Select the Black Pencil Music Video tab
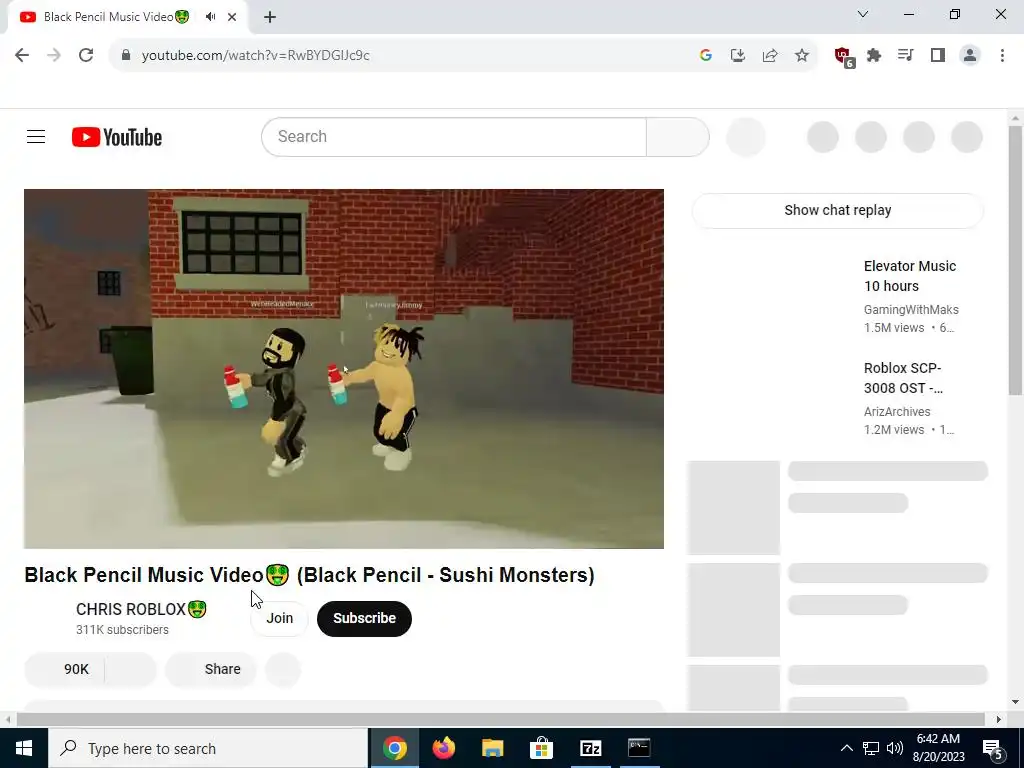 pos(116,17)
